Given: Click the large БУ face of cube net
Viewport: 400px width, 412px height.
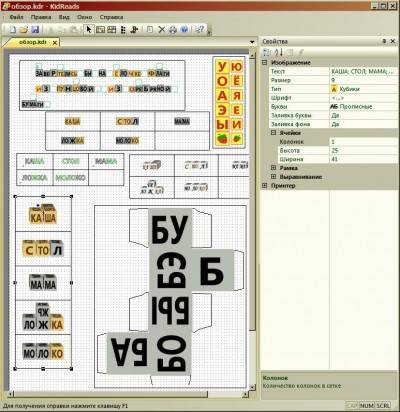Looking at the screenshot, I should [x=170, y=229].
